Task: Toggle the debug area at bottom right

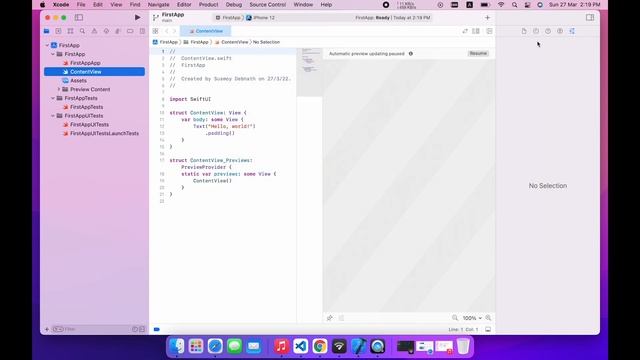Action: pos(488,329)
